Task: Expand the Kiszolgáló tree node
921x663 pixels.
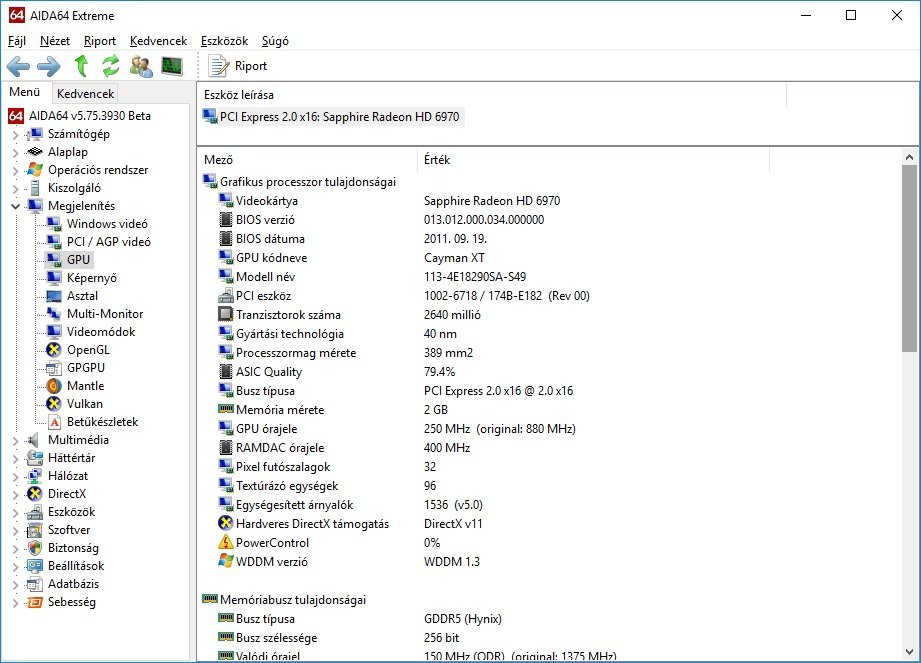Action: [x=15, y=189]
